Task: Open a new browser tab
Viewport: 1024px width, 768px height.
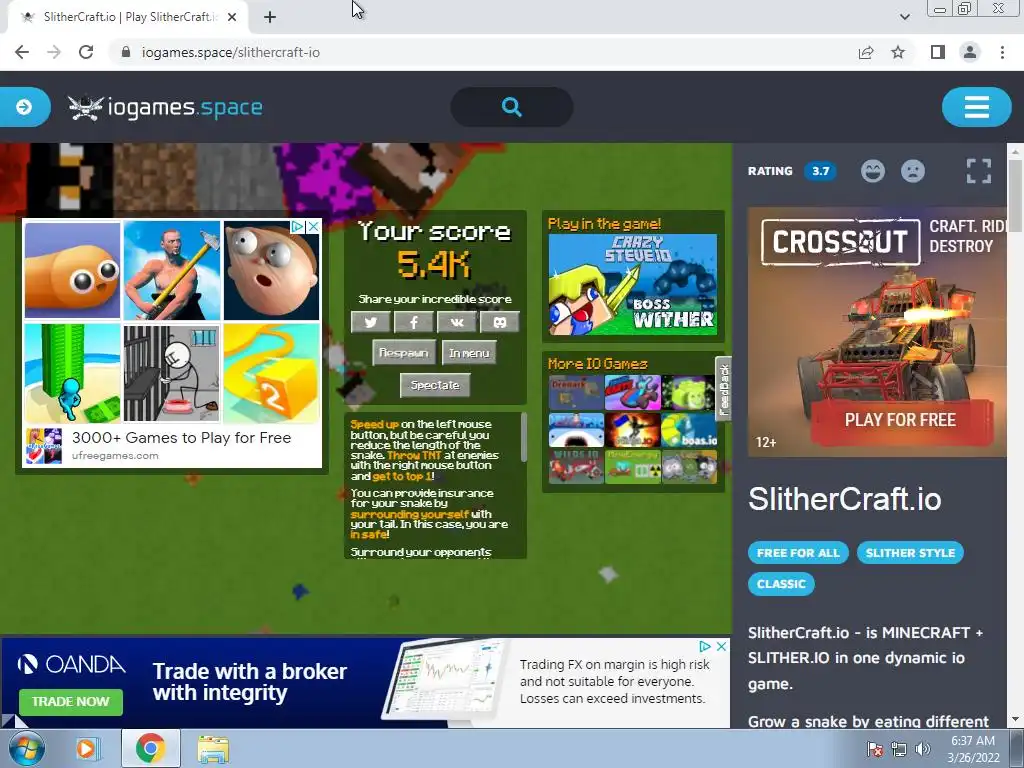Action: [x=270, y=18]
